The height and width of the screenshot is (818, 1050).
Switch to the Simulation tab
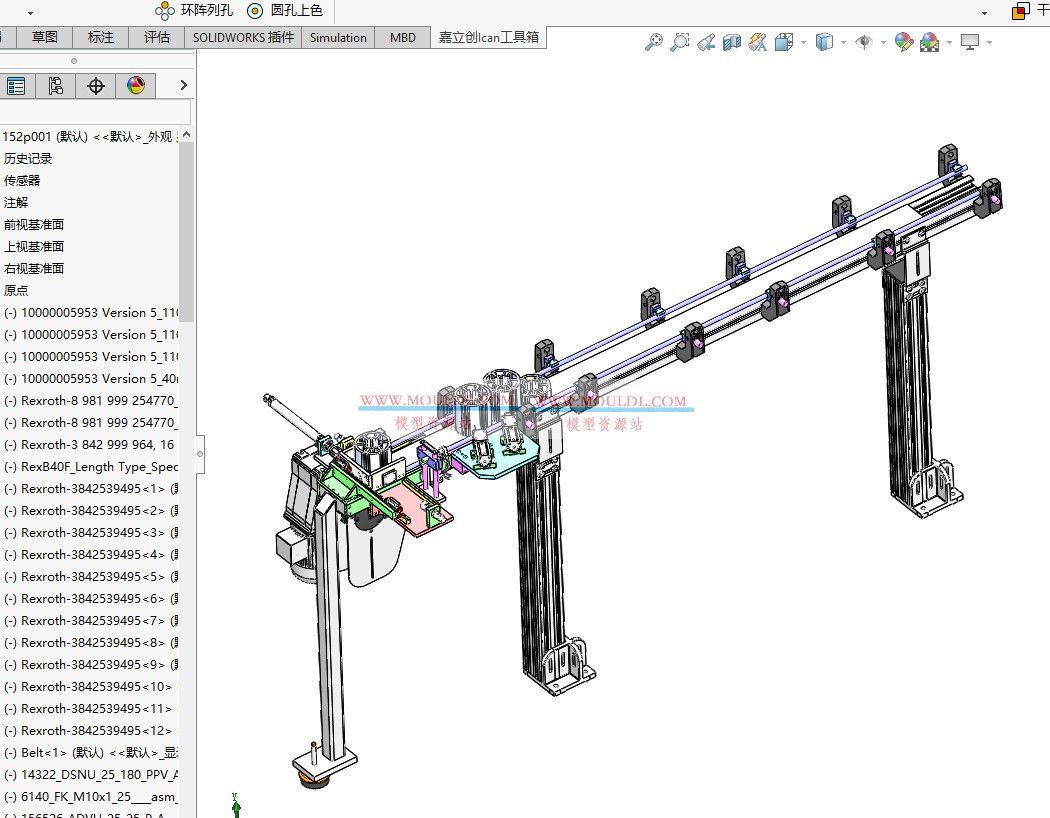pyautogui.click(x=338, y=37)
